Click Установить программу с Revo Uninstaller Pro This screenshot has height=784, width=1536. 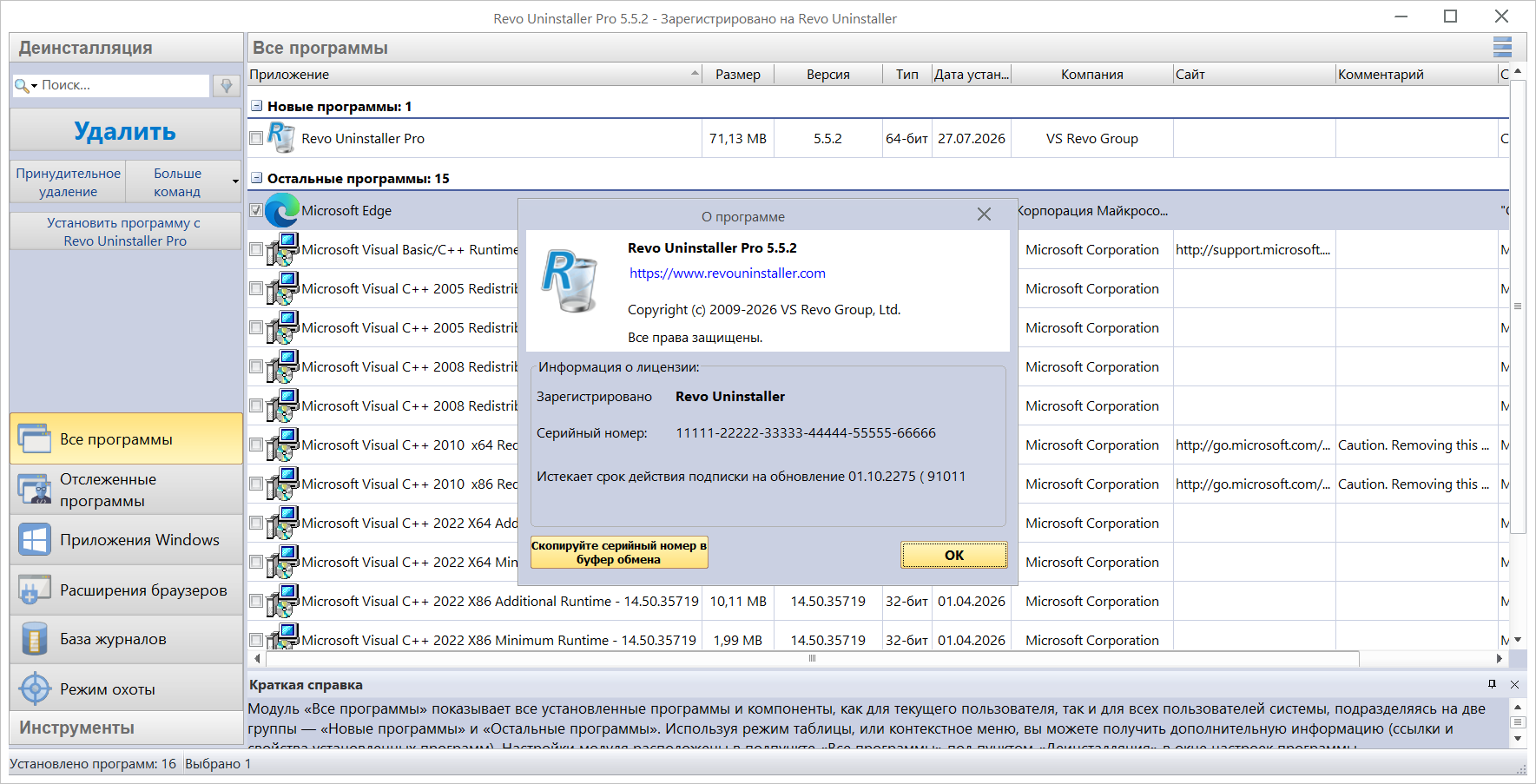[126, 232]
